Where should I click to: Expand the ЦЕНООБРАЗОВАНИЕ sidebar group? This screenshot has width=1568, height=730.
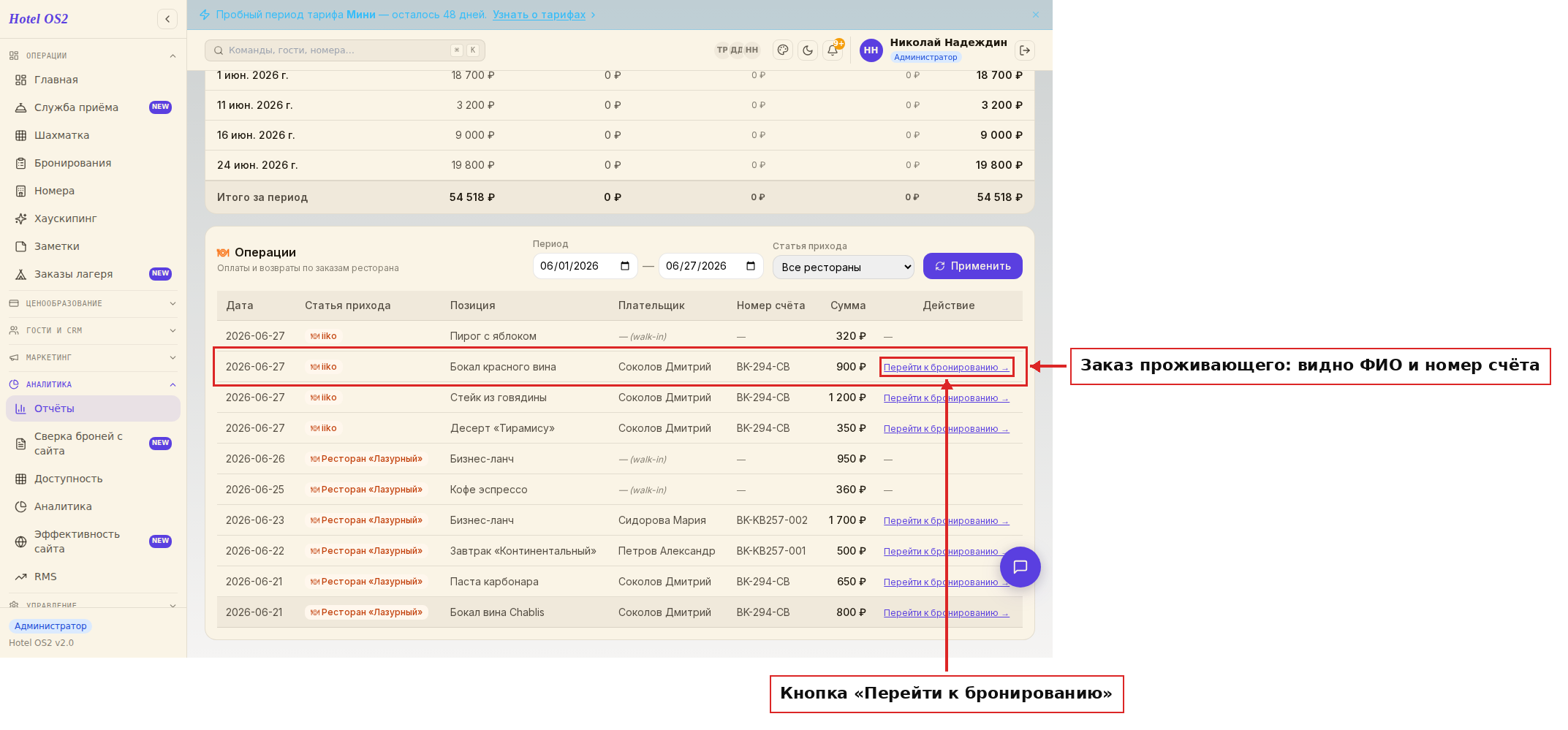tap(93, 303)
